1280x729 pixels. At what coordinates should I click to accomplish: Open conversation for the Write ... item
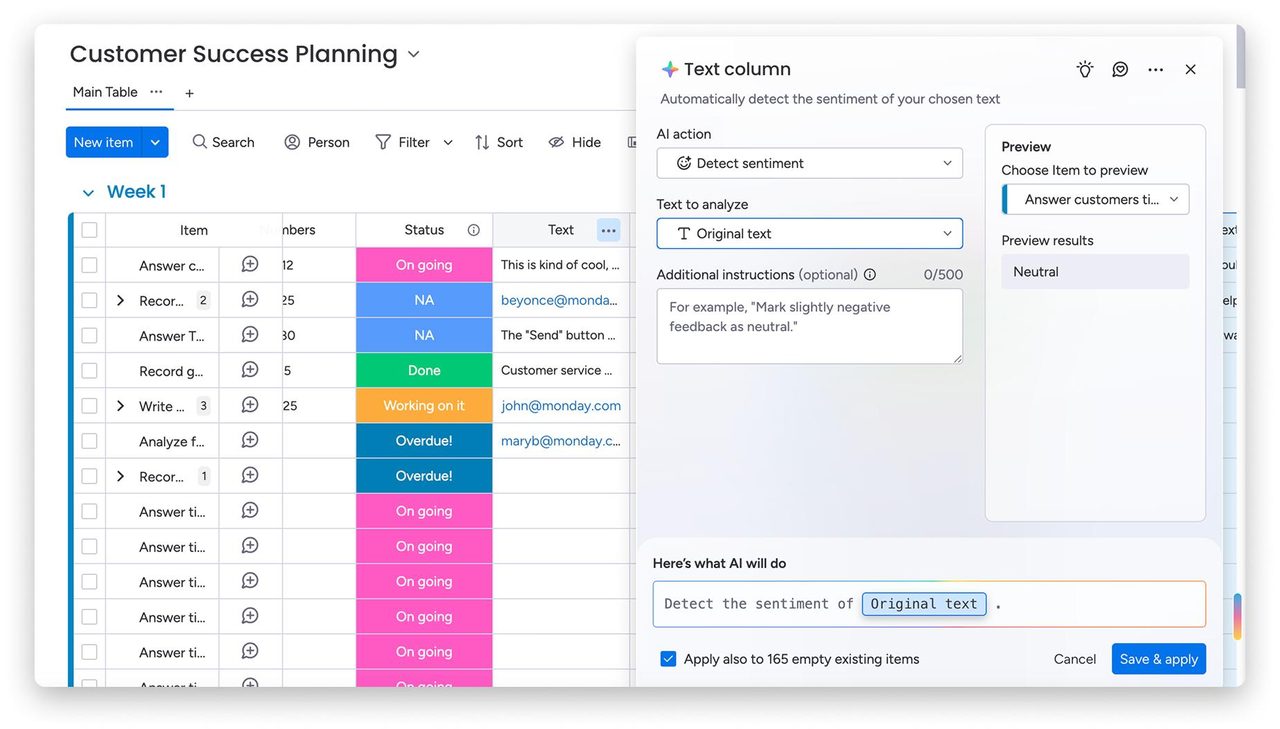tap(250, 405)
